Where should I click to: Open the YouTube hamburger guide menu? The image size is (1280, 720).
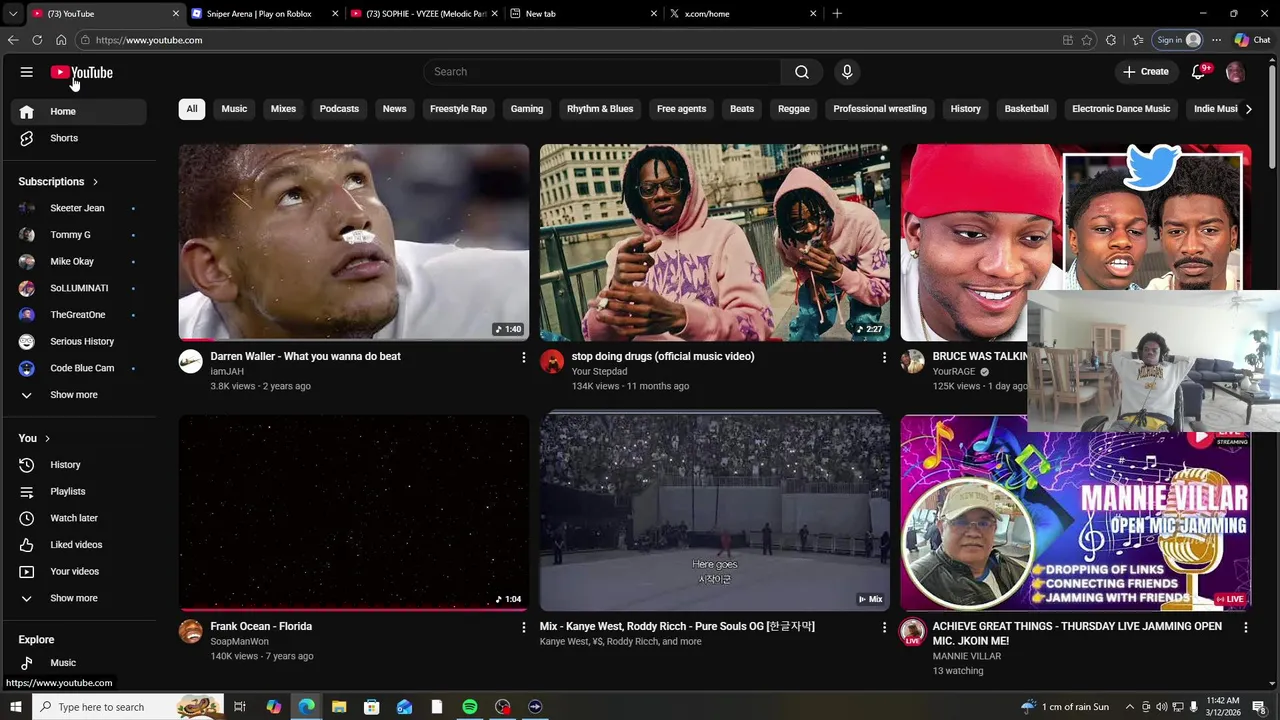click(27, 72)
